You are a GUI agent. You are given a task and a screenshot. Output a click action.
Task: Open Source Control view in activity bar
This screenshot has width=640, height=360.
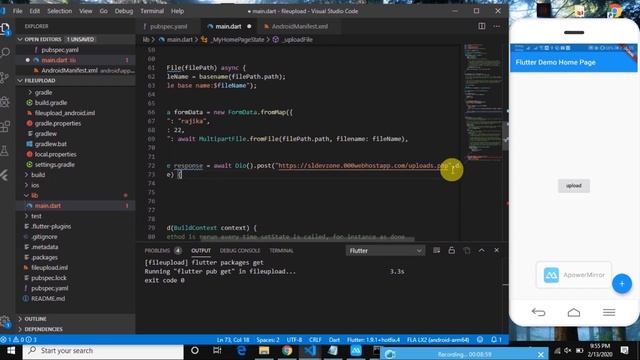pos(5,77)
